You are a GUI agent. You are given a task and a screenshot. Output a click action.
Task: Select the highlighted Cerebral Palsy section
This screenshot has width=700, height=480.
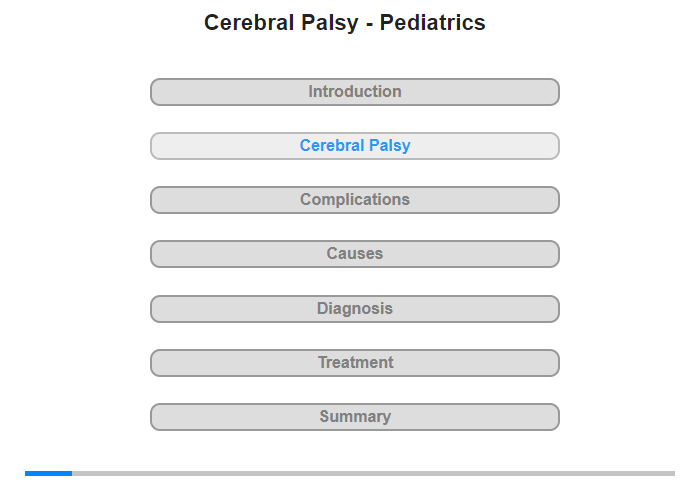(354, 146)
